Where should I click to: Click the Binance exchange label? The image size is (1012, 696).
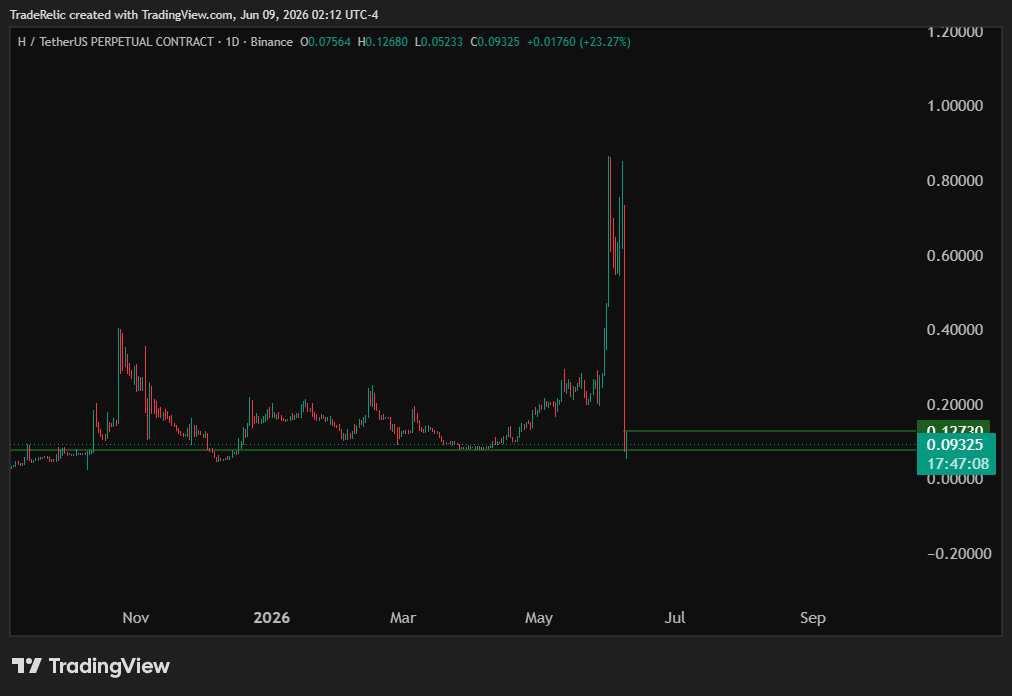tap(271, 42)
